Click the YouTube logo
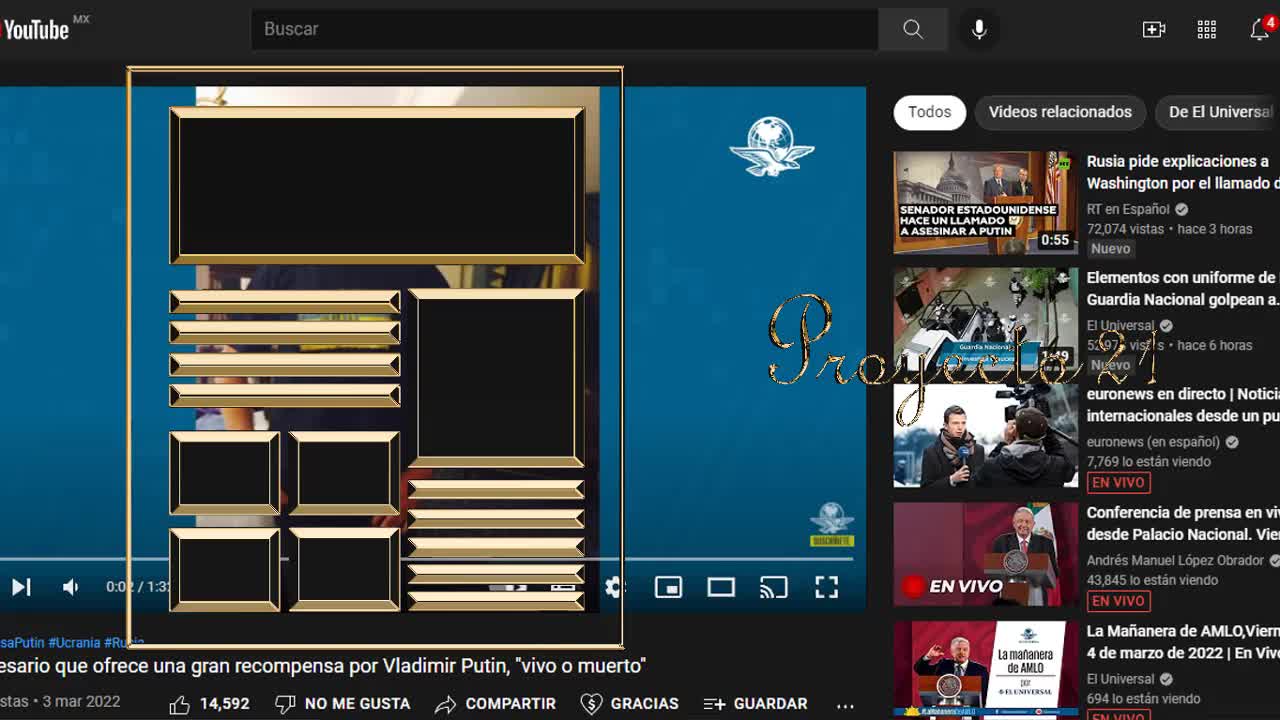 [x=35, y=29]
